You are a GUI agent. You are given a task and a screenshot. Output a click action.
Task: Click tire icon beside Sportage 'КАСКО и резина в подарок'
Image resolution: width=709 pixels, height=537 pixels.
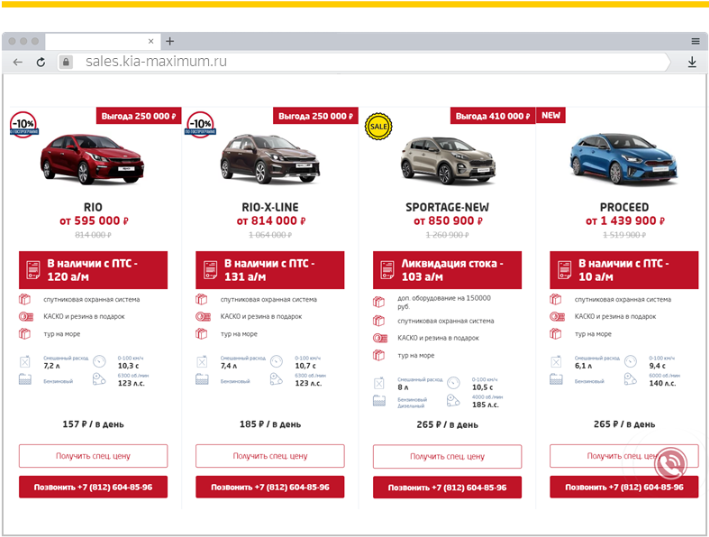click(380, 338)
